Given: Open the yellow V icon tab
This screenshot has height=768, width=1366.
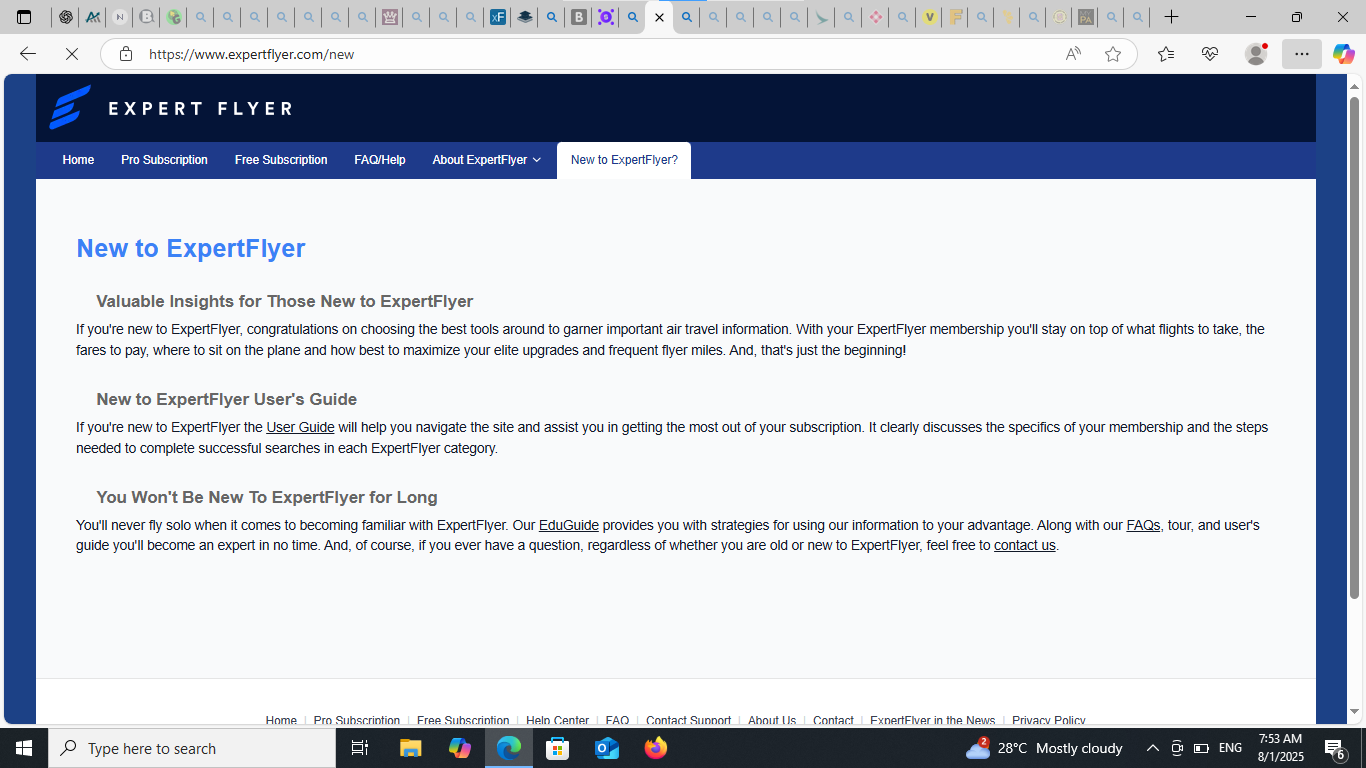Looking at the screenshot, I should click(x=929, y=17).
